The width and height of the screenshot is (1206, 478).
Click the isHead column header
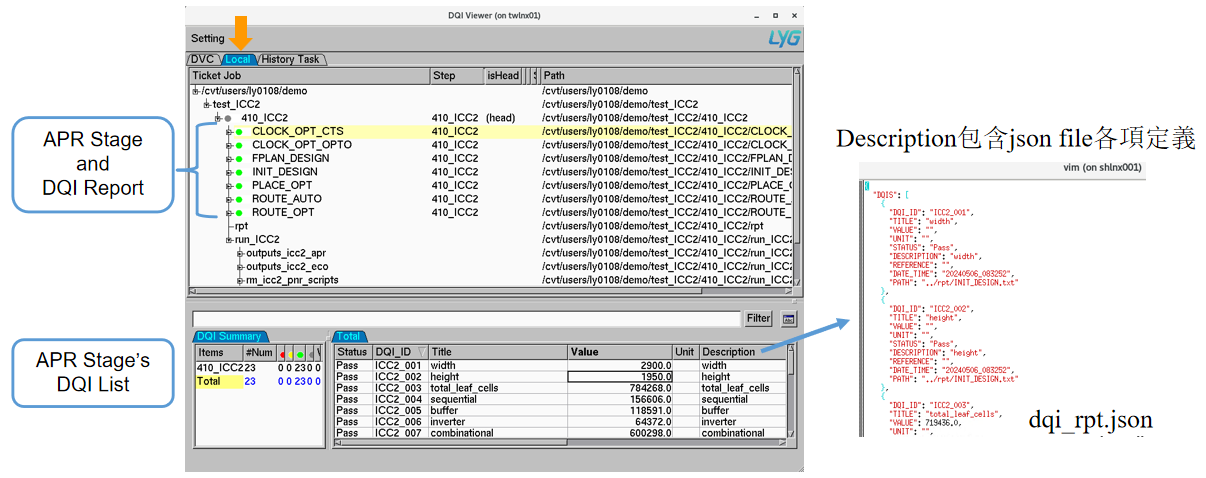503,75
